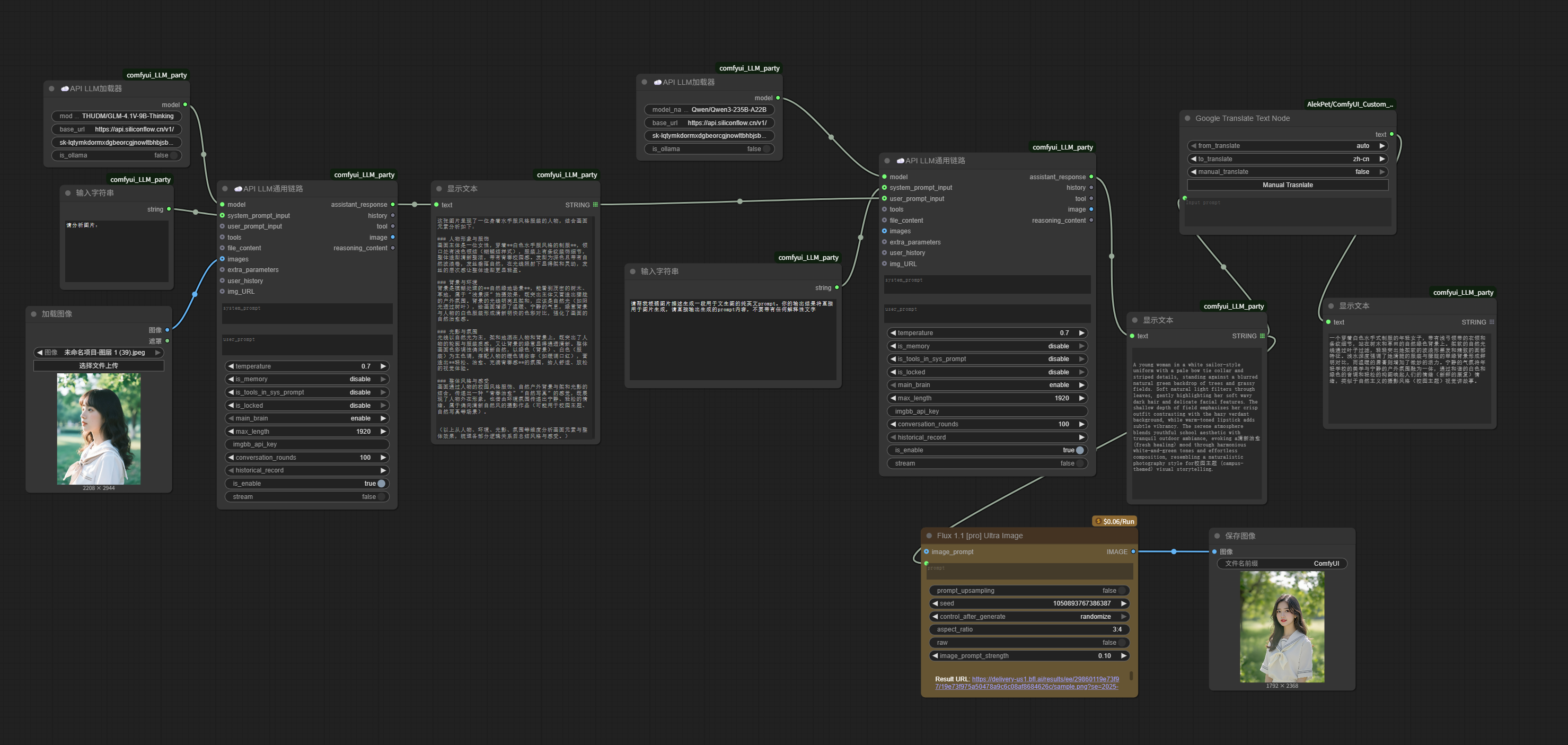1568x745 pixels.
Task: Collapse the Google Translate Text Node dot
Action: click(x=1187, y=118)
